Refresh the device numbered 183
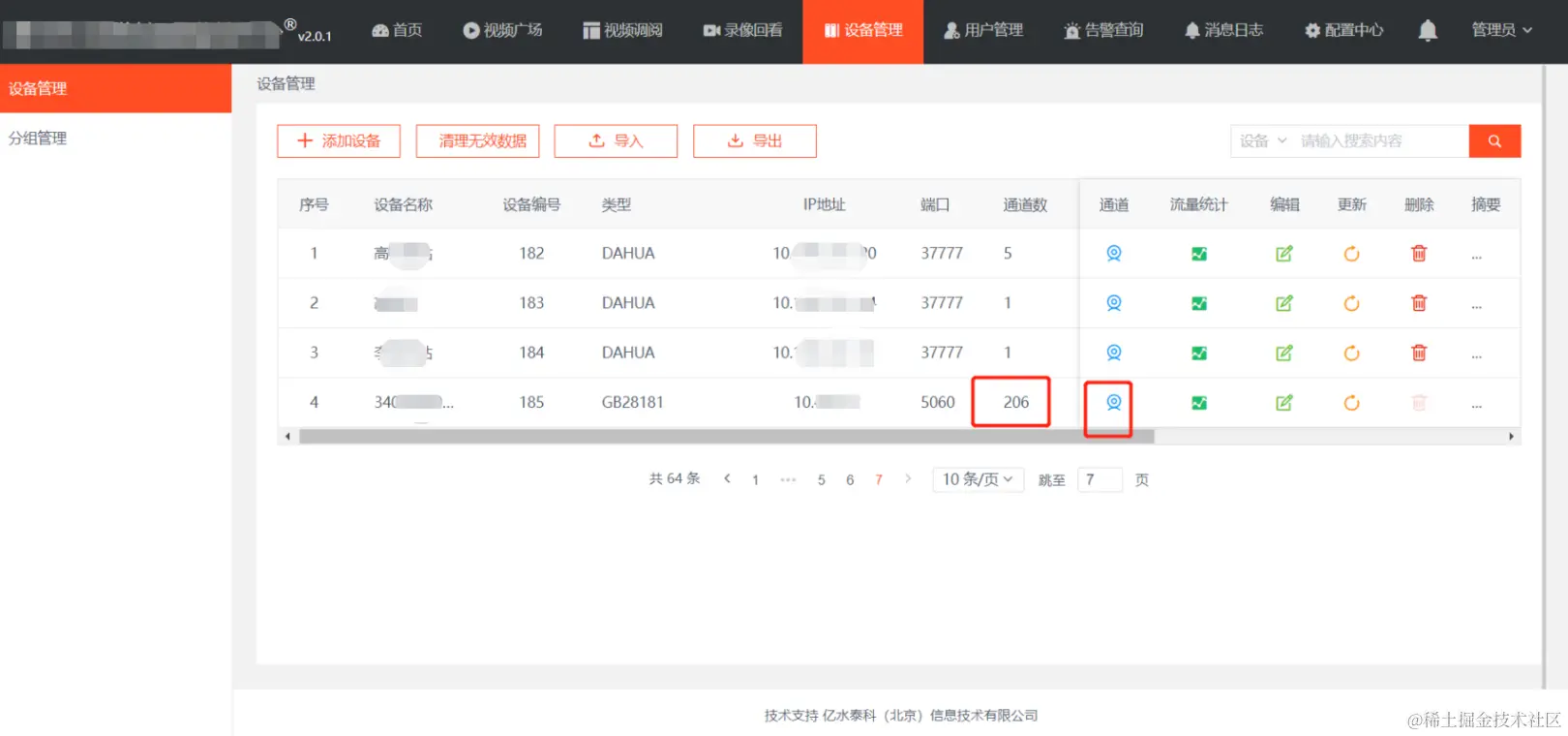 pos(1352,303)
